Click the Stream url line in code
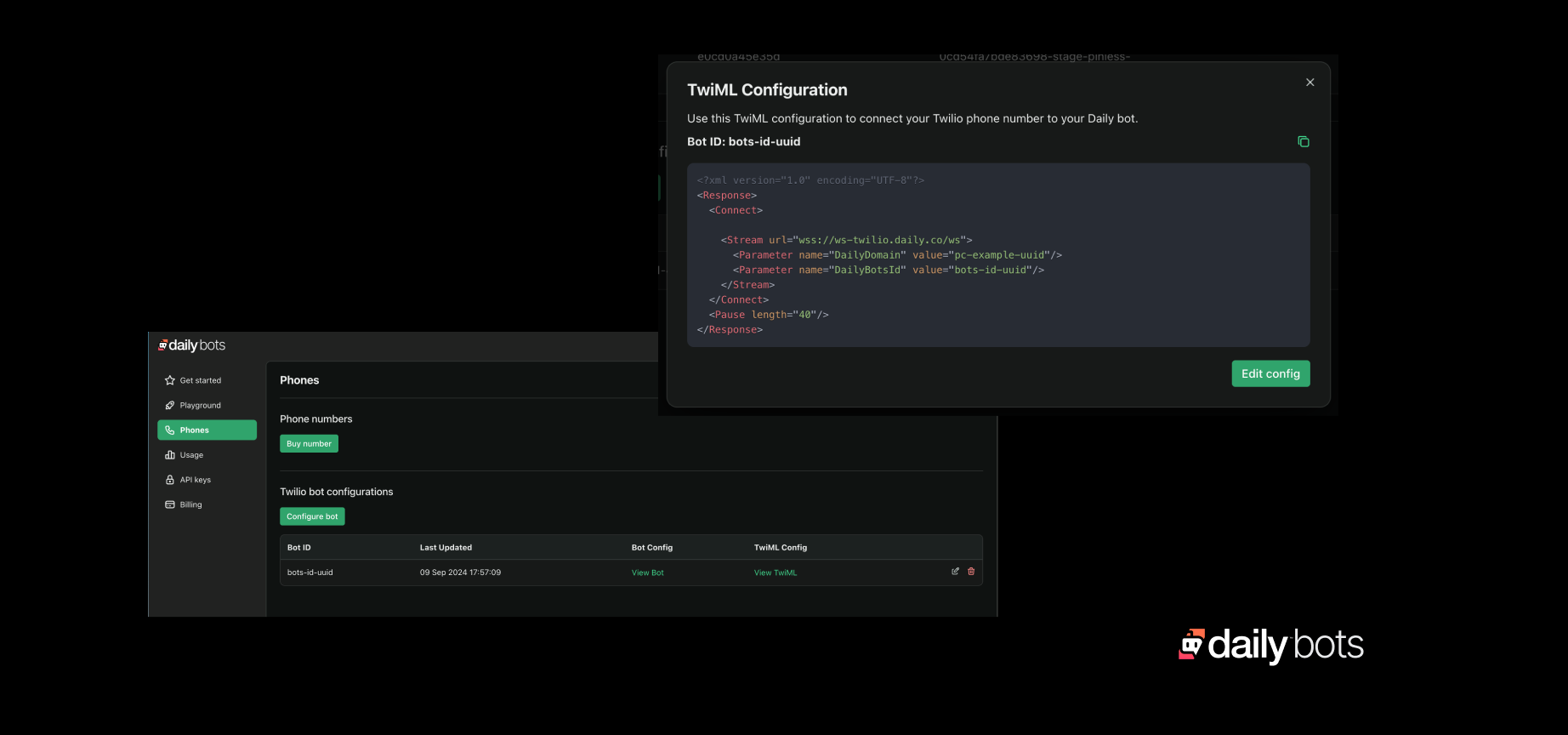 tap(846, 240)
